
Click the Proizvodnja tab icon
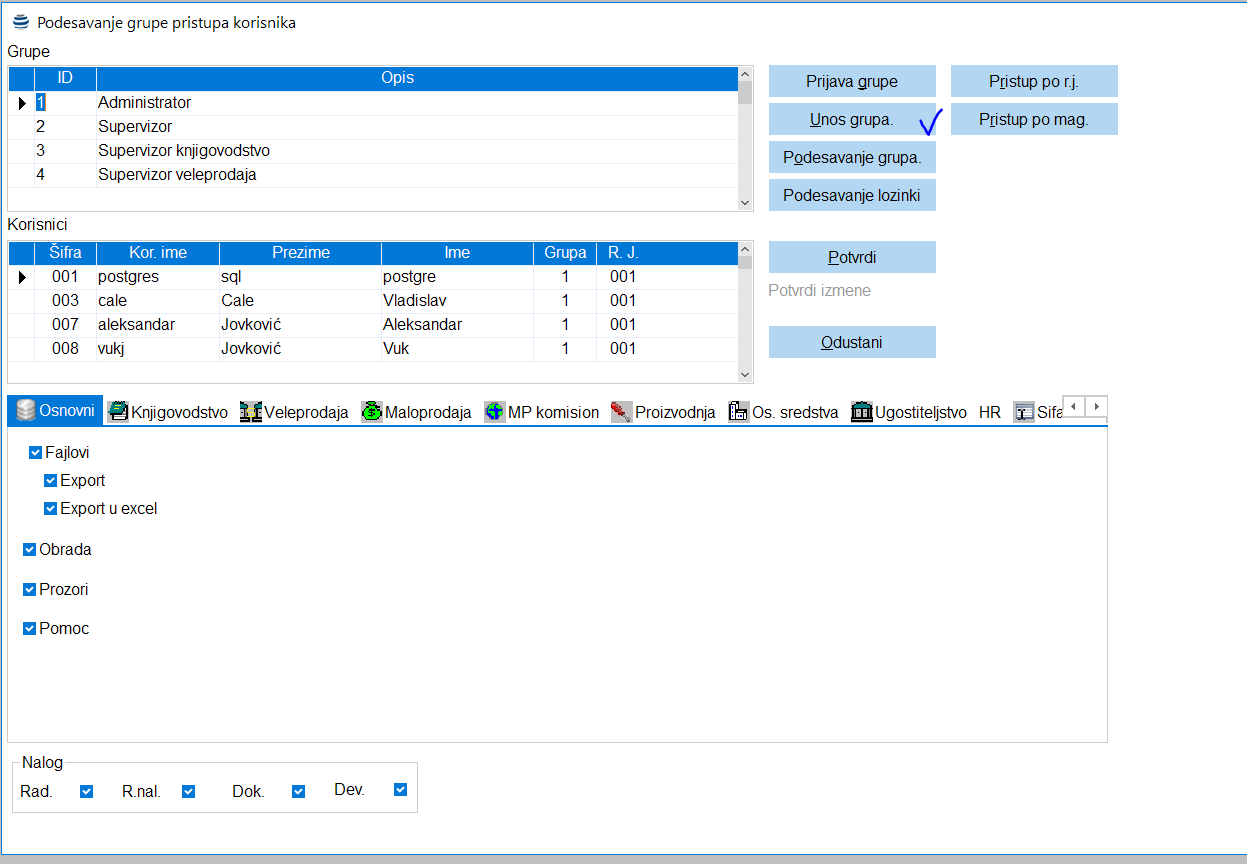[621, 412]
